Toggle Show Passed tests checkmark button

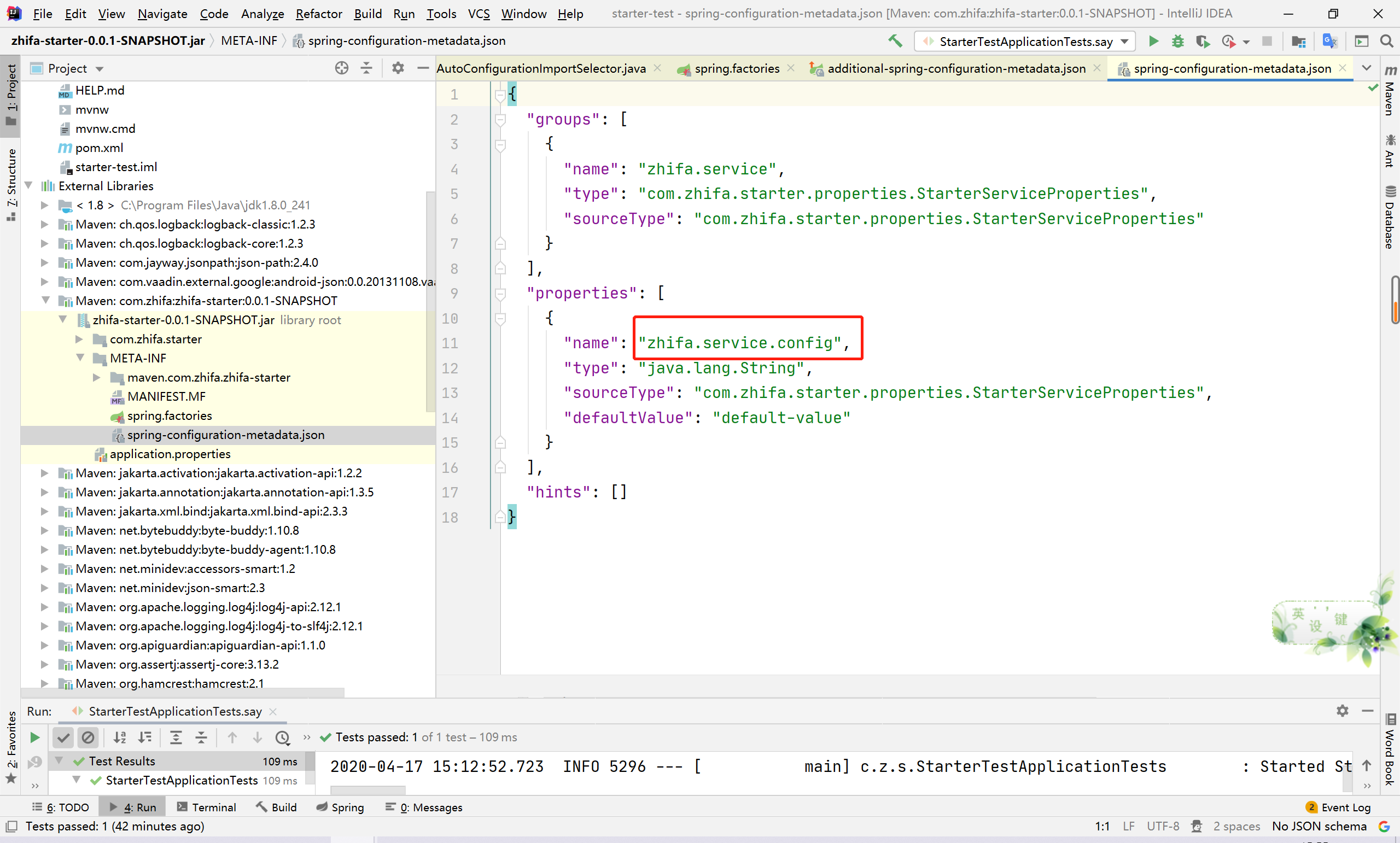tap(63, 737)
